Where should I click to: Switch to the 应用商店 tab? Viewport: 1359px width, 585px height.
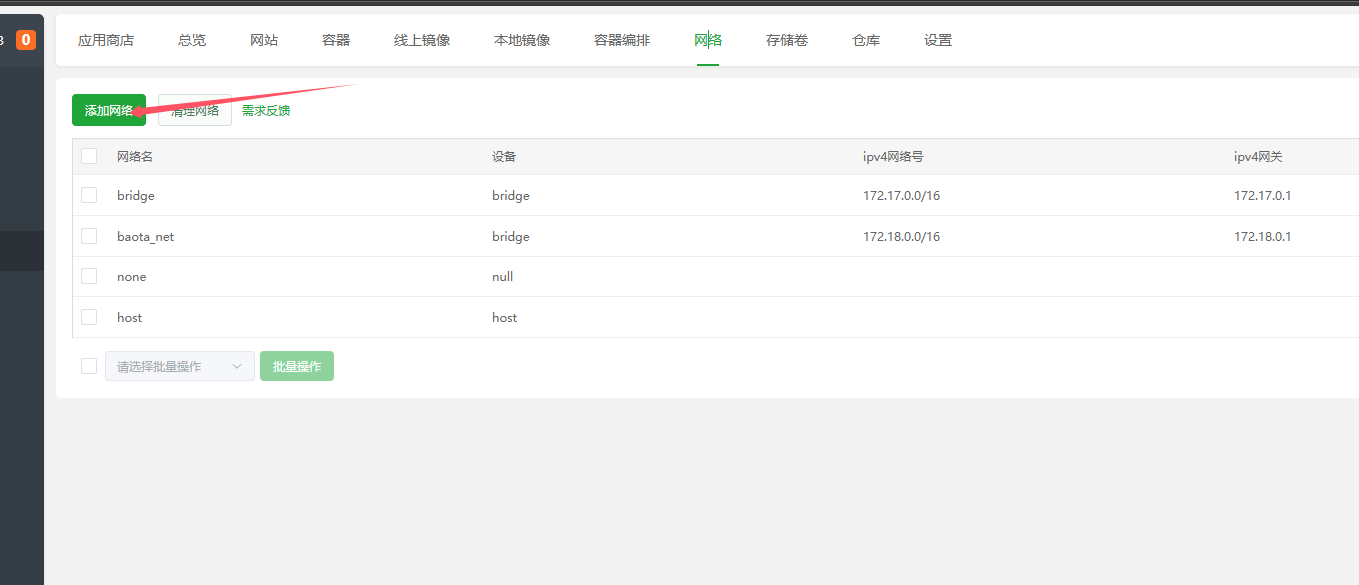(106, 40)
